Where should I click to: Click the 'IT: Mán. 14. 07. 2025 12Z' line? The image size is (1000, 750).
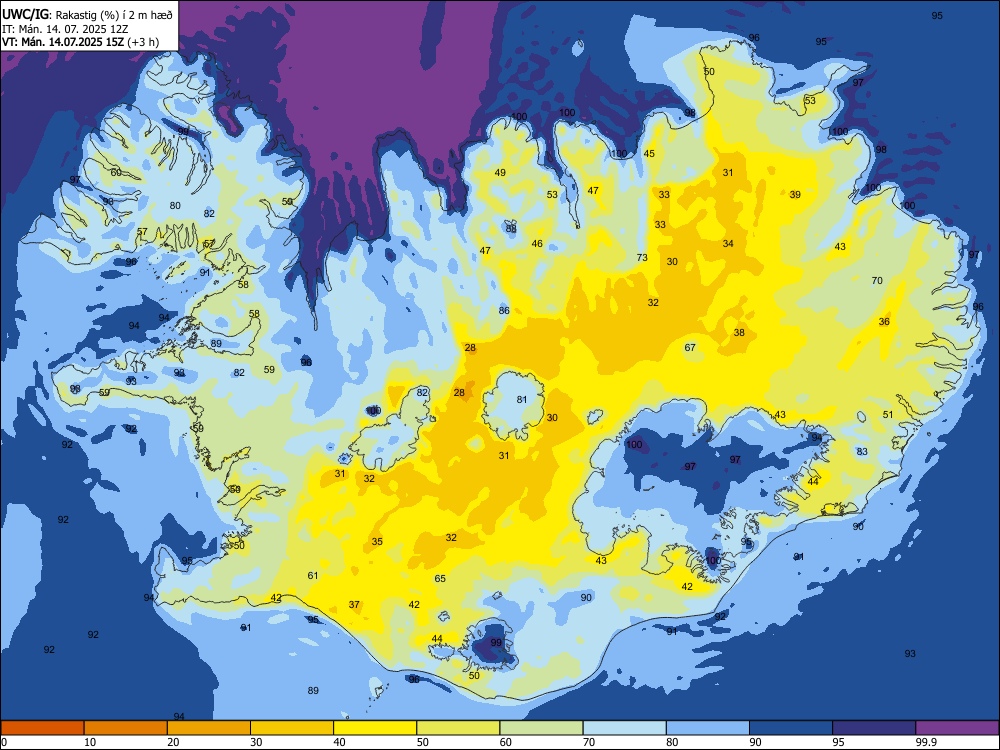pos(64,29)
